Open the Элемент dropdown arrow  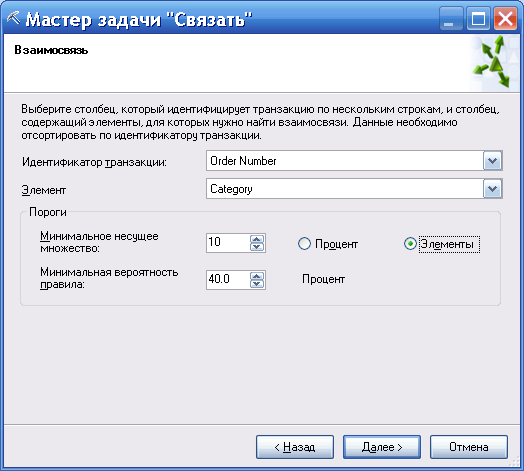tap(492, 189)
